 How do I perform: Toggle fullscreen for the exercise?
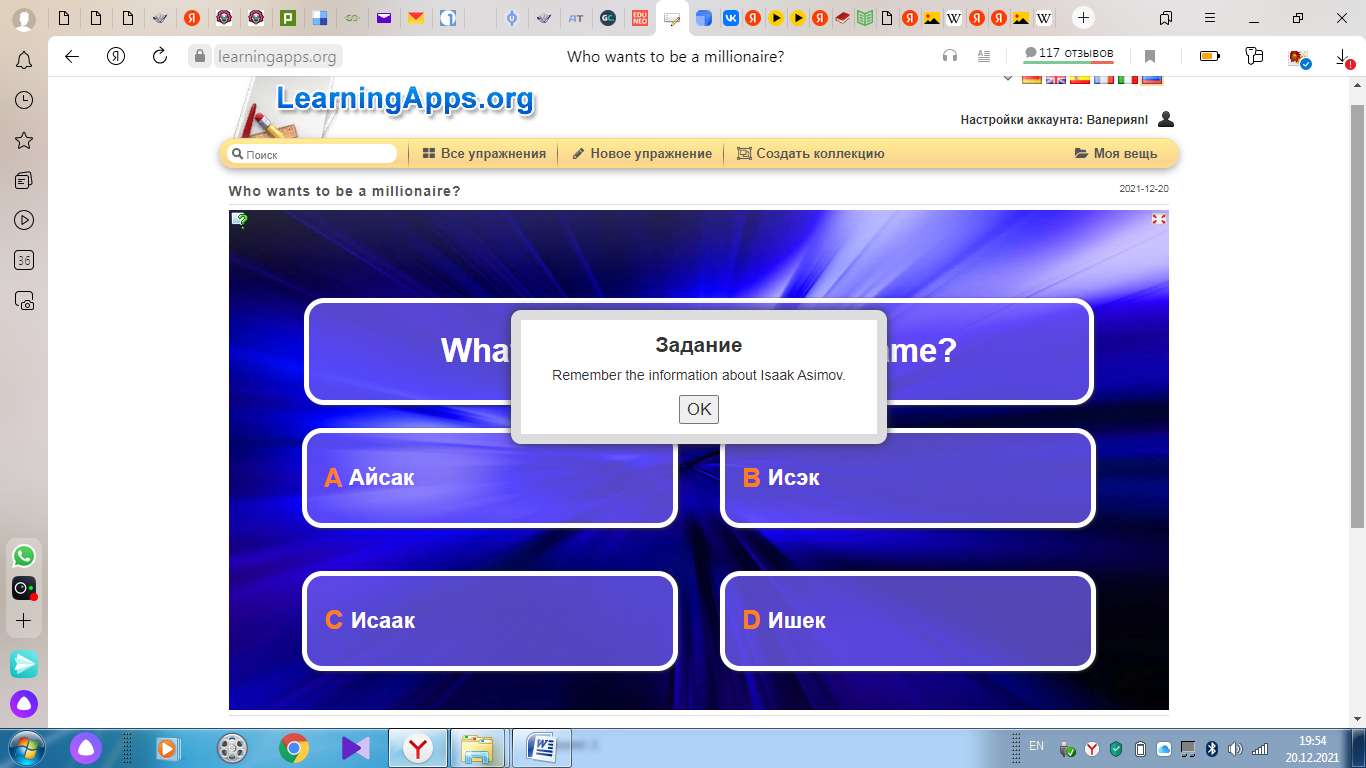pyautogui.click(x=1159, y=219)
